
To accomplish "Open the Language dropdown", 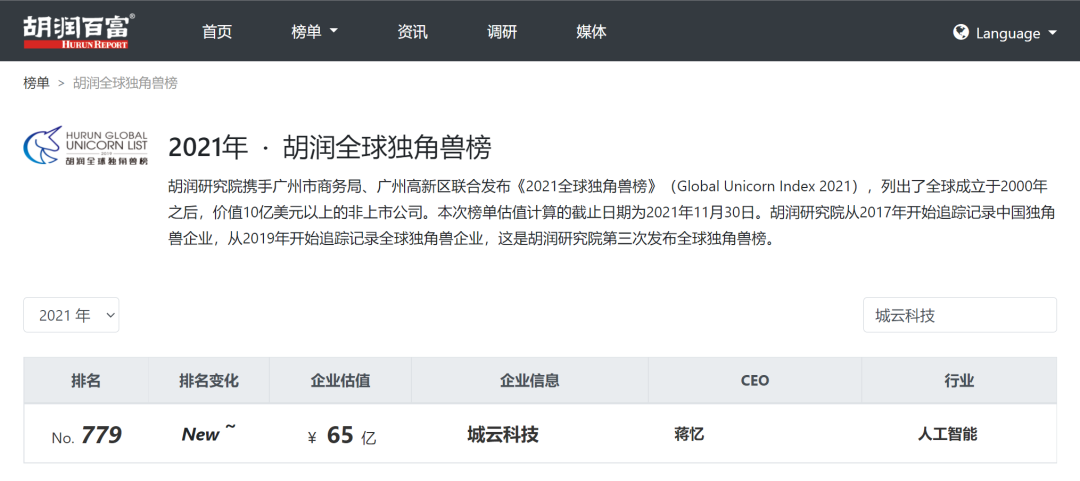I will 1005,32.
